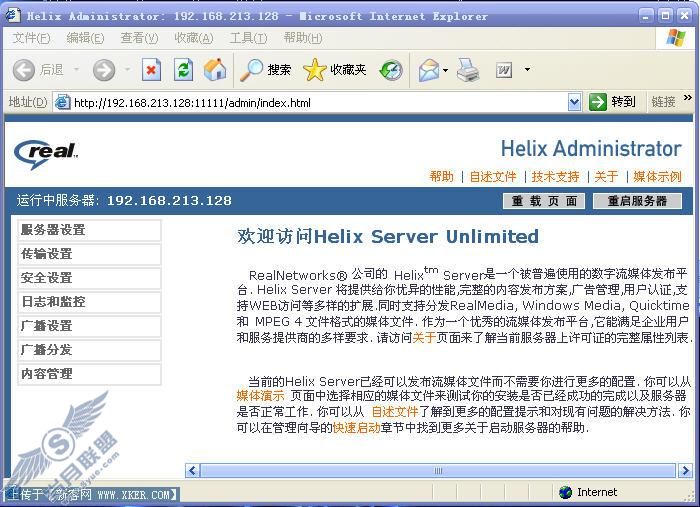Expand 内容管理 sidebar section
Image resolution: width=700 pixels, height=507 pixels.
[x=89, y=374]
